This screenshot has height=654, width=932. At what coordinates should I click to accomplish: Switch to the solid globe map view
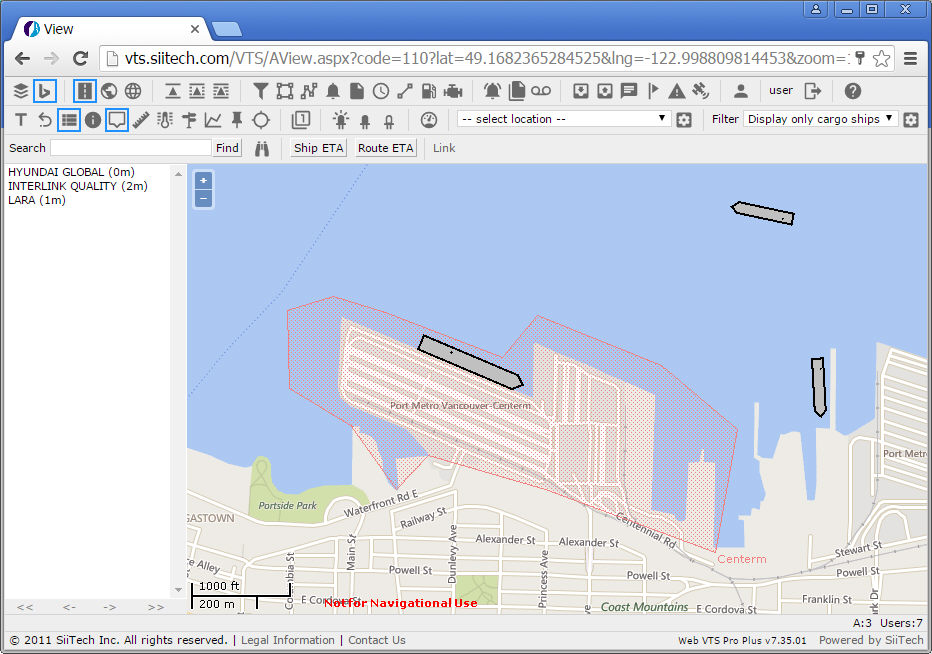(109, 91)
